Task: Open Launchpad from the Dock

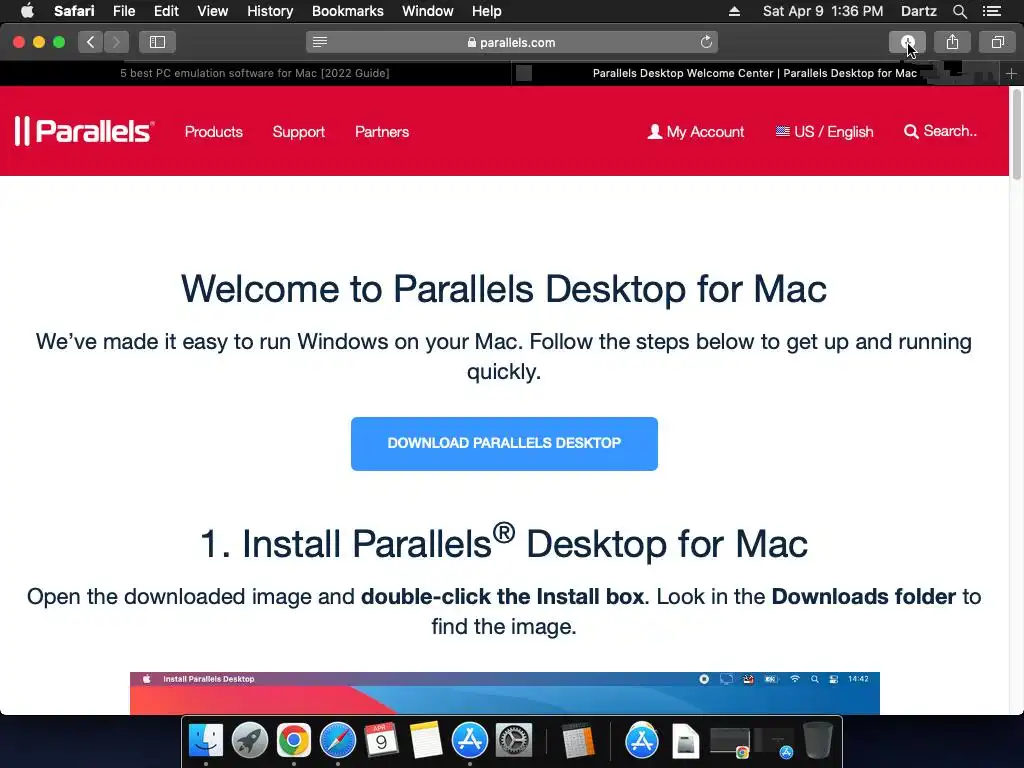Action: 249,741
